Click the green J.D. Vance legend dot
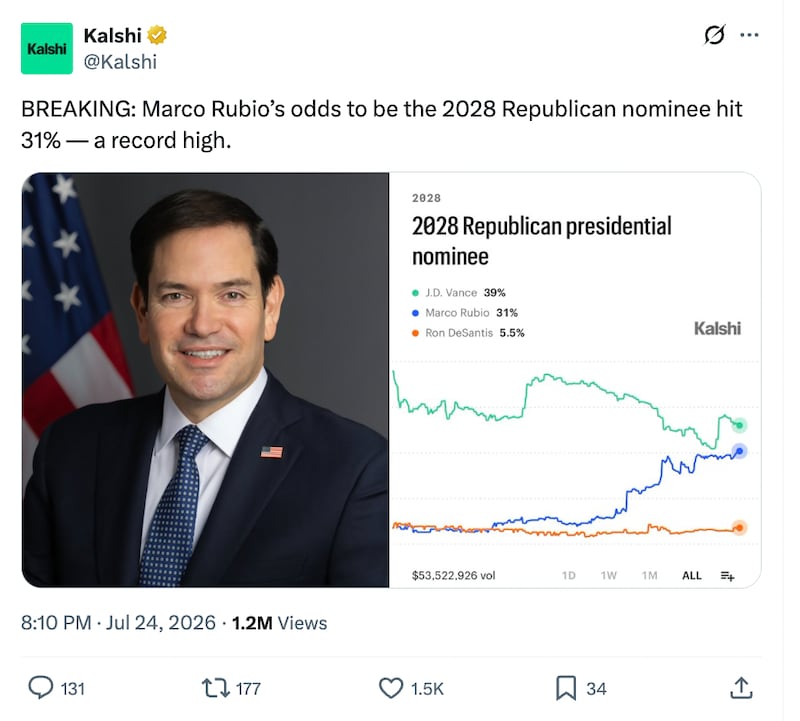 (x=415, y=293)
